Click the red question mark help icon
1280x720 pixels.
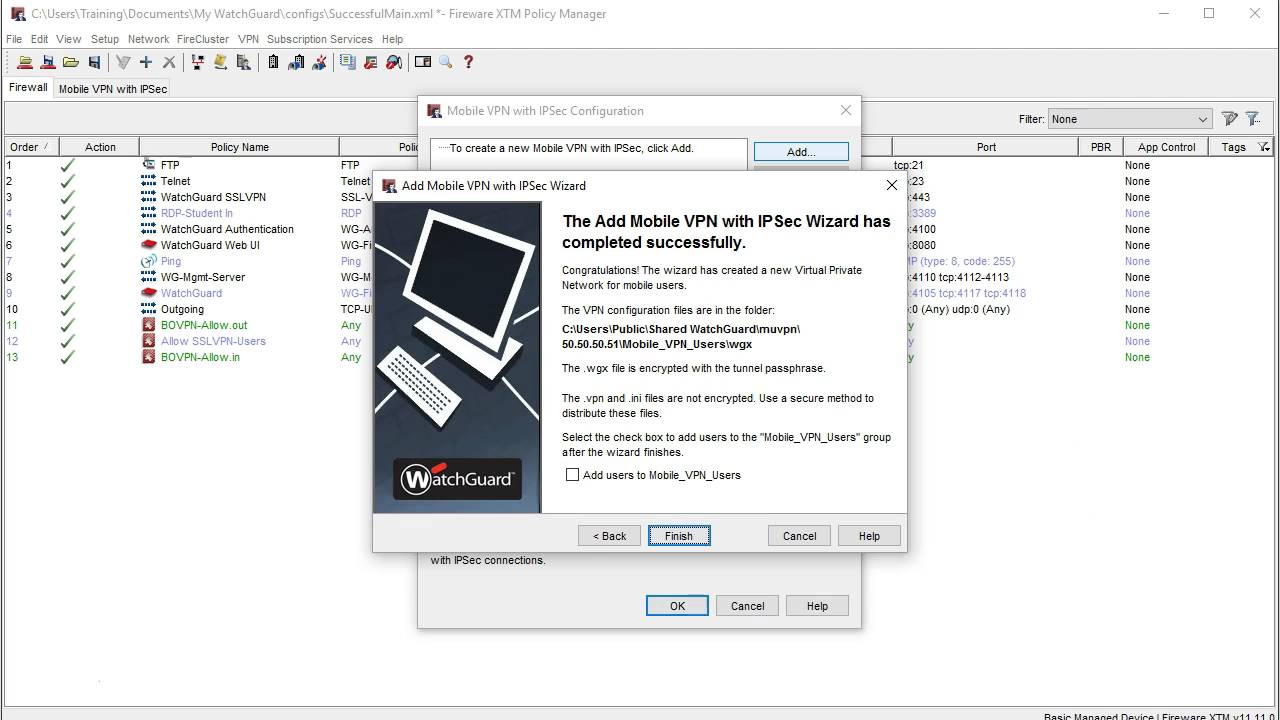468,62
